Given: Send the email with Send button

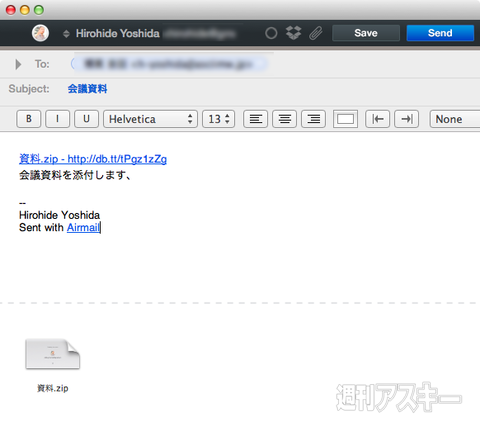Looking at the screenshot, I should tap(440, 33).
